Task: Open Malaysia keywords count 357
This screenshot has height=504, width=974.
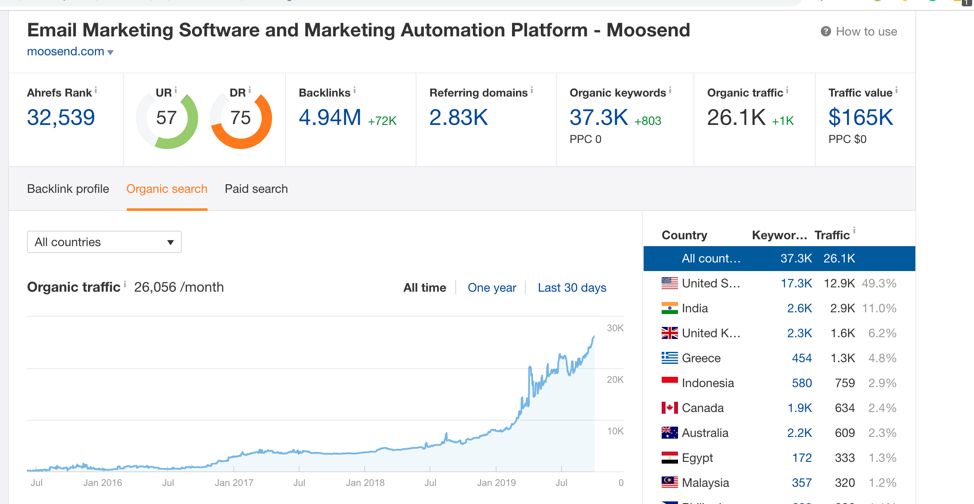Action: coord(802,483)
